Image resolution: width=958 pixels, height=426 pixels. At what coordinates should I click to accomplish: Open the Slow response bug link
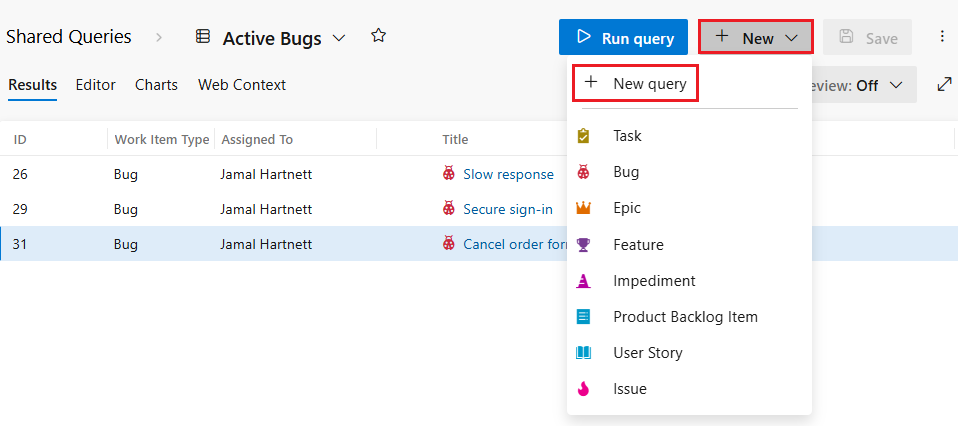(508, 174)
